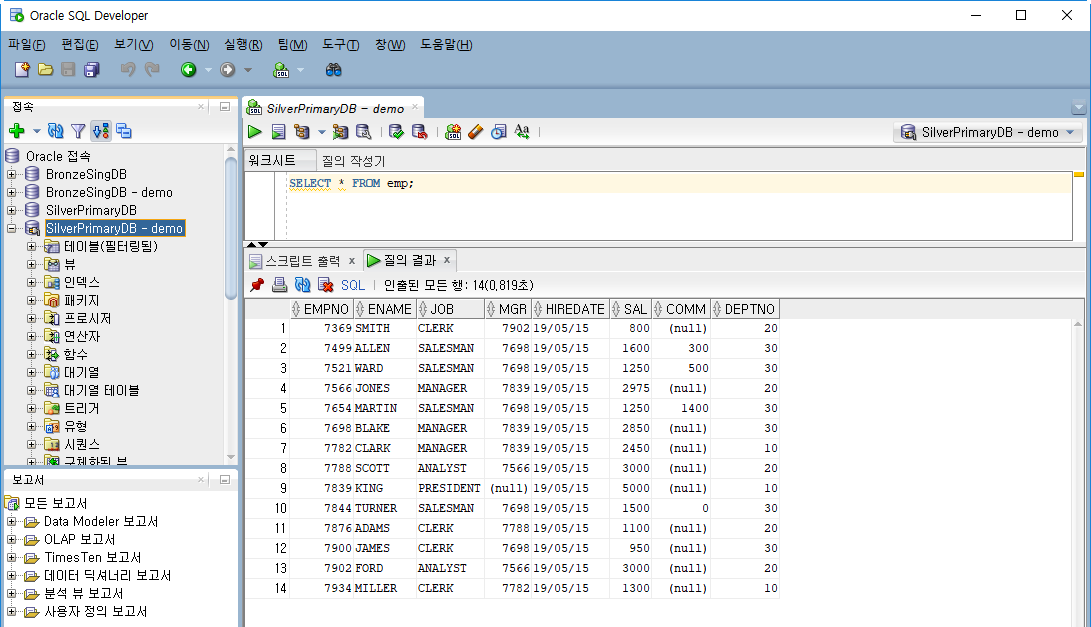Click the To Upper/Lower case Aa icon

coord(522,132)
